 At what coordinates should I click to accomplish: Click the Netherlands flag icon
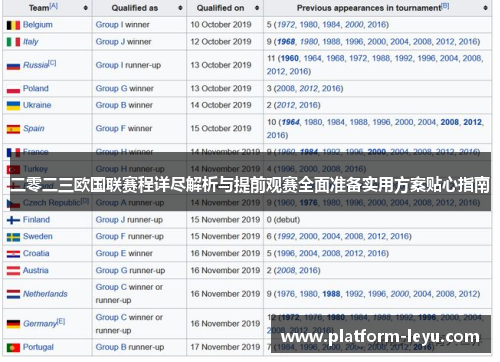(13, 294)
